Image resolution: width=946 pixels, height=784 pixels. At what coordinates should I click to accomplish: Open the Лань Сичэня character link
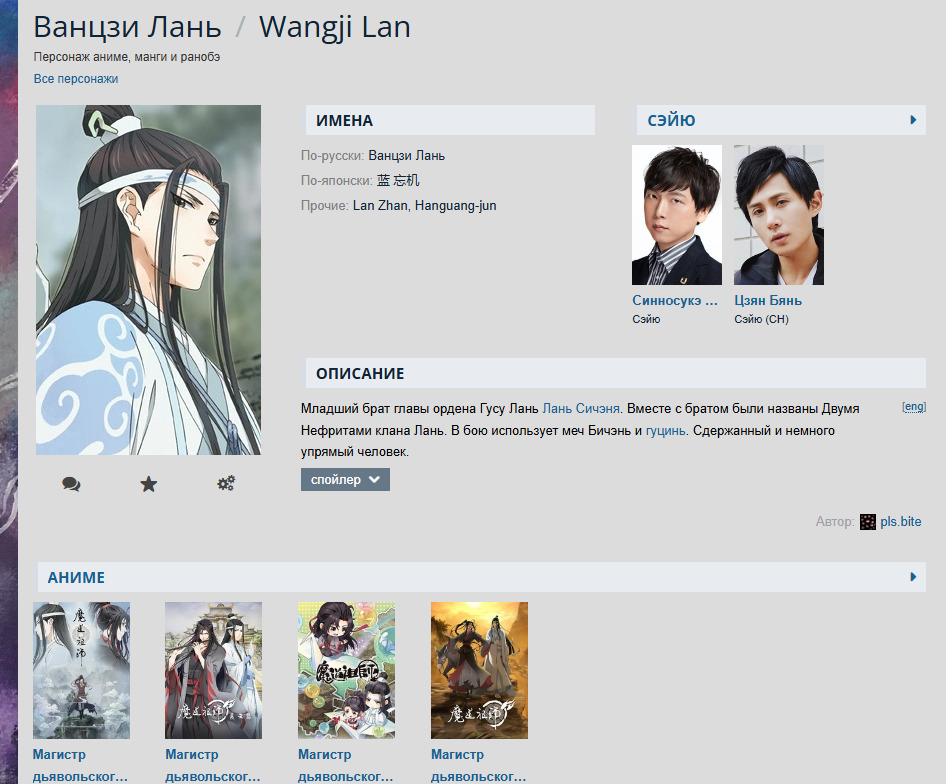click(x=581, y=409)
